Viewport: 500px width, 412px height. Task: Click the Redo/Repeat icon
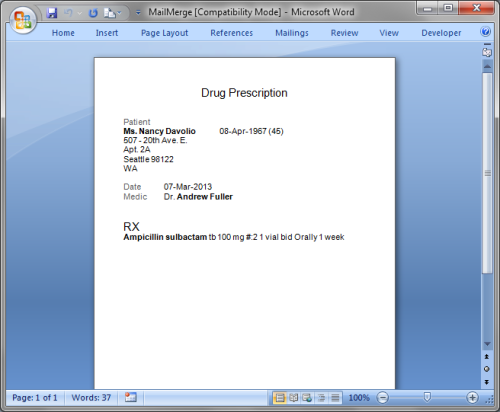pos(93,13)
